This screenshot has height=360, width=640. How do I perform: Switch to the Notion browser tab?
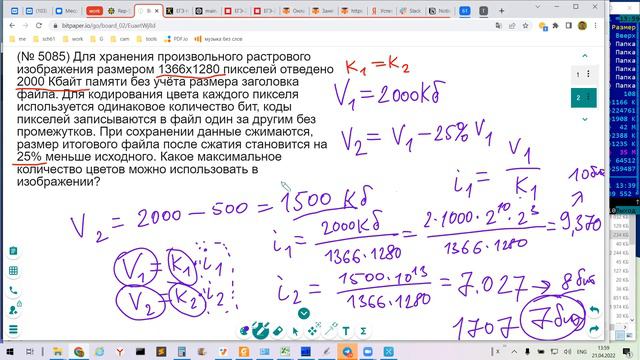point(439,11)
